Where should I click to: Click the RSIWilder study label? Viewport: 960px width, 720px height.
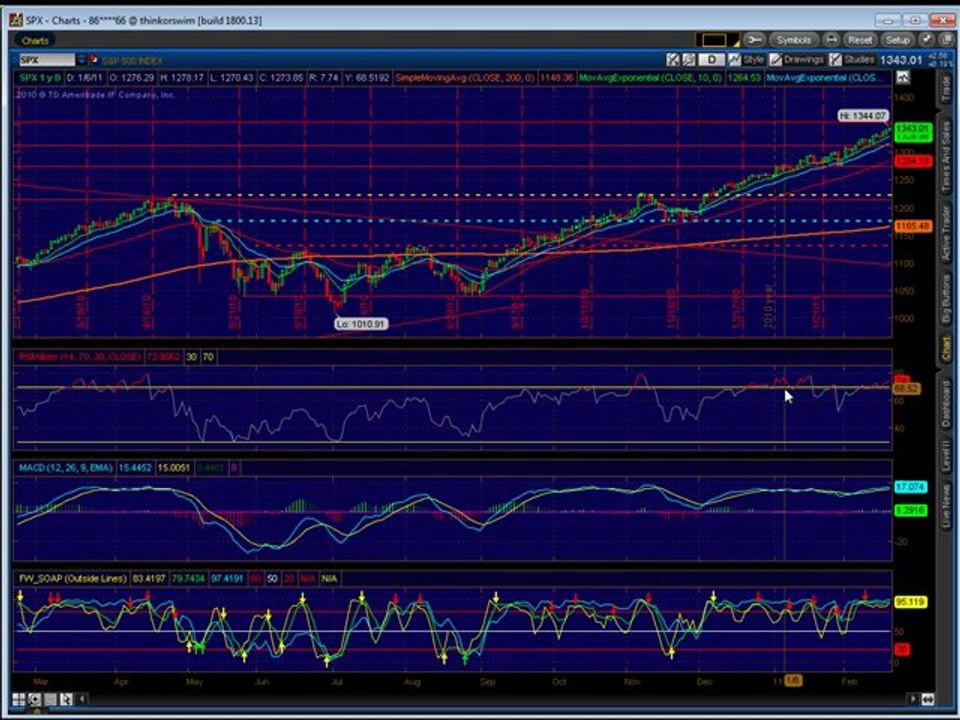[x=80, y=356]
